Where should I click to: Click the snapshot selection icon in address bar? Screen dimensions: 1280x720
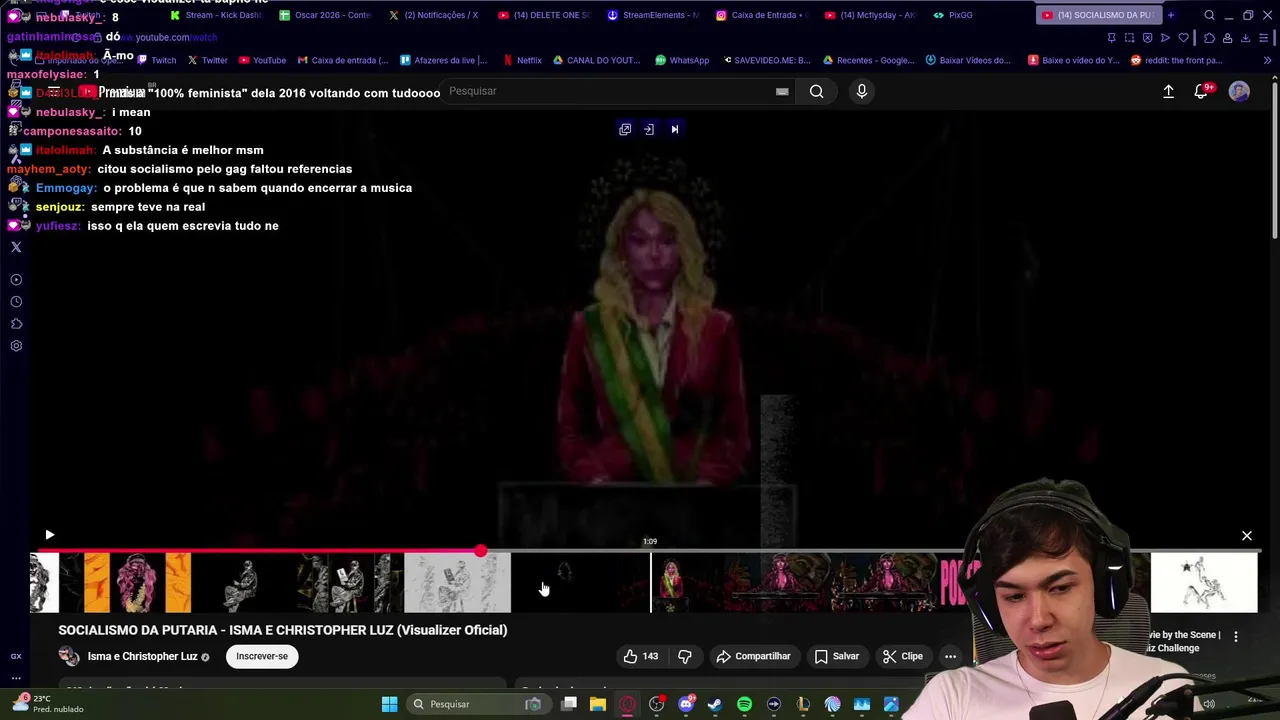click(1129, 38)
